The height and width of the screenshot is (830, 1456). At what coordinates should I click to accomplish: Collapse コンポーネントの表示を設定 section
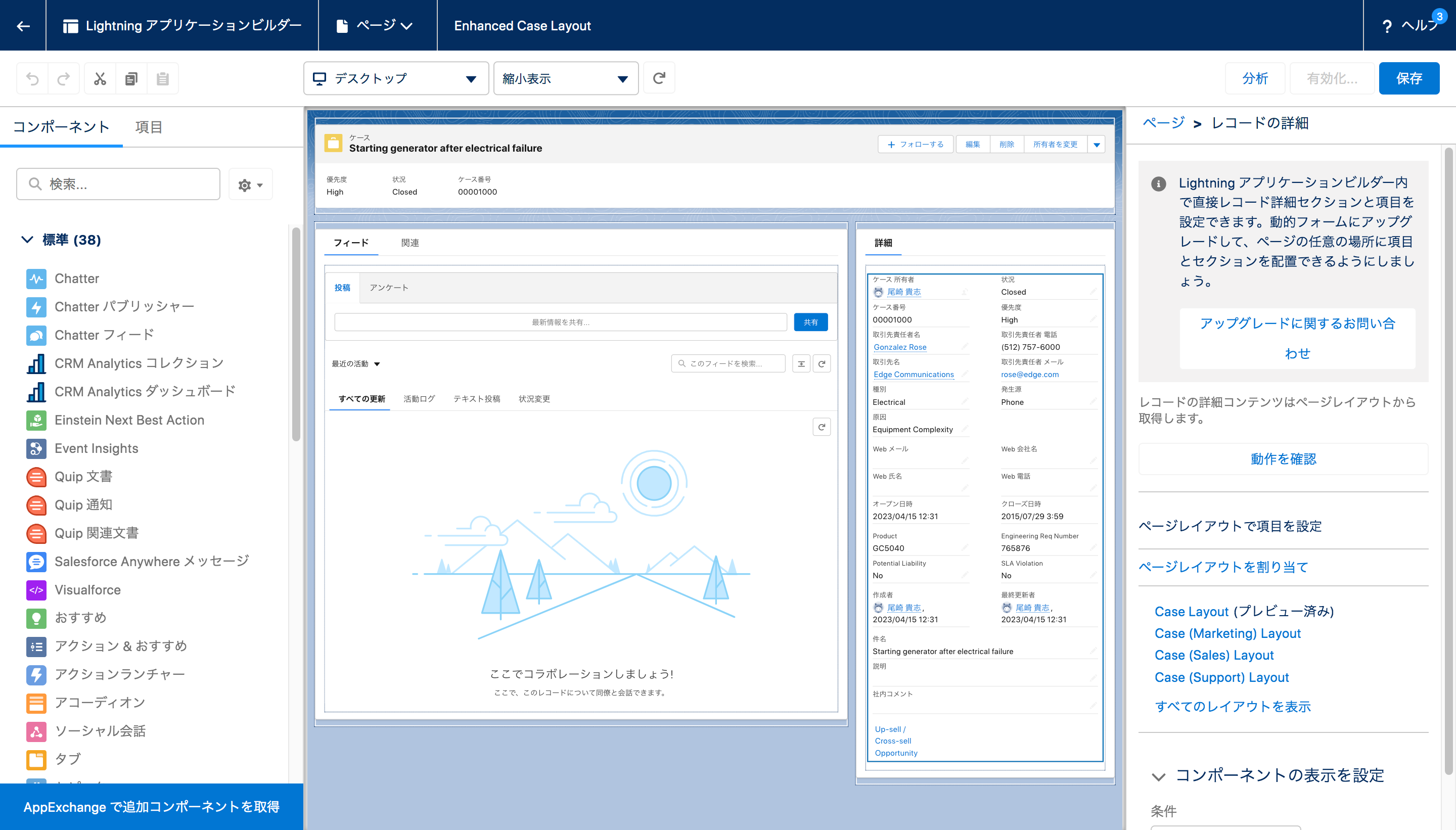coord(1158,776)
